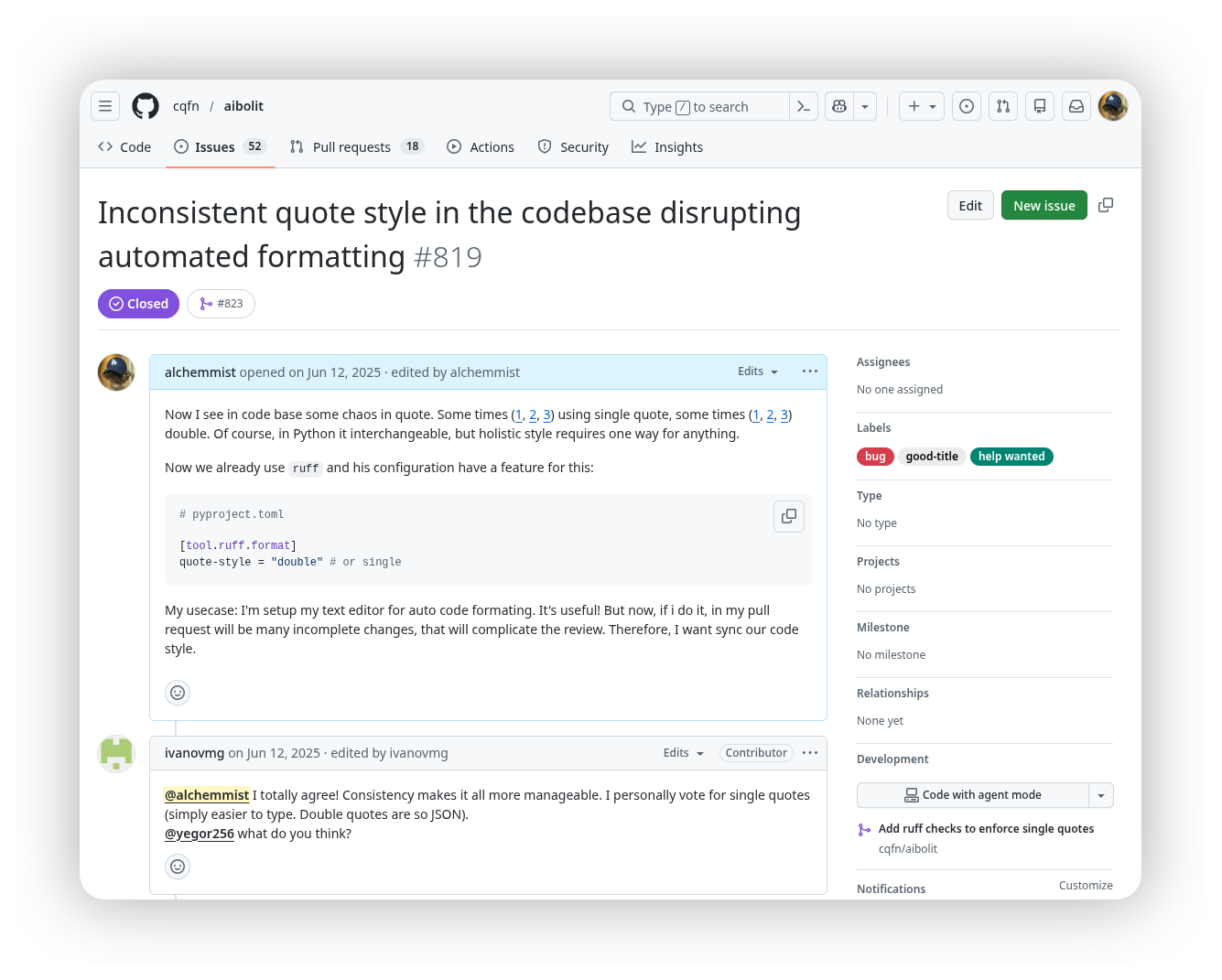Open the Insights tab
The width and height of the screenshot is (1222, 980).
pos(667,147)
